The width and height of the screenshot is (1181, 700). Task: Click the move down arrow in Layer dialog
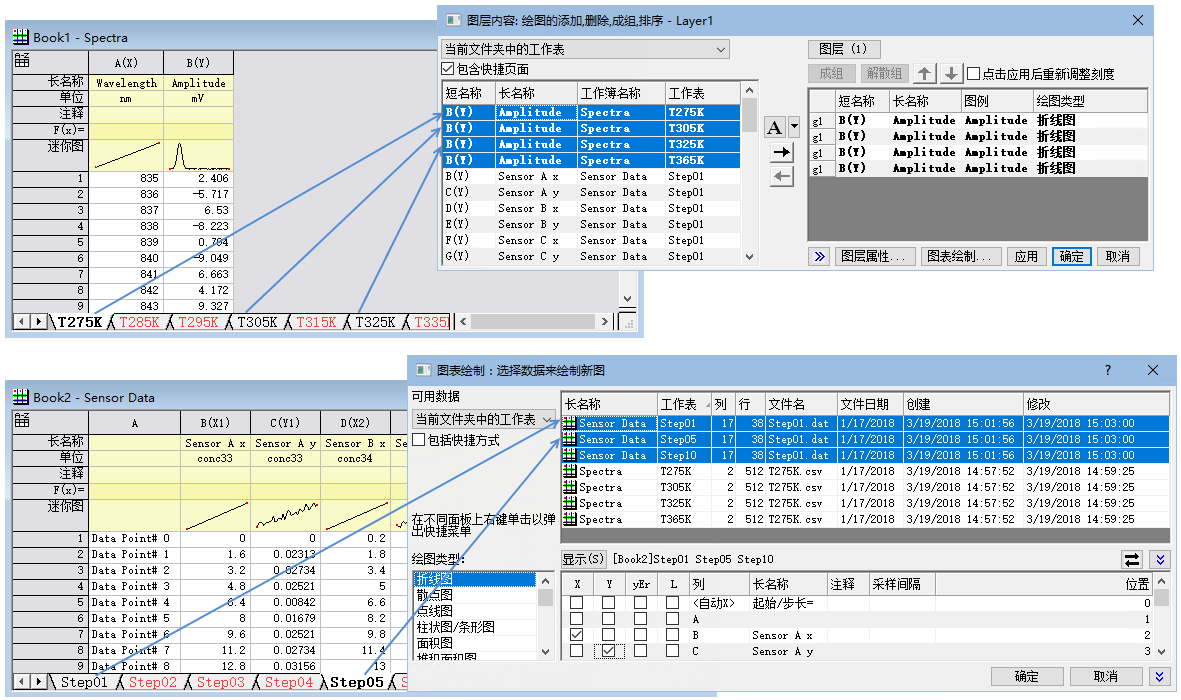pyautogui.click(x=951, y=73)
